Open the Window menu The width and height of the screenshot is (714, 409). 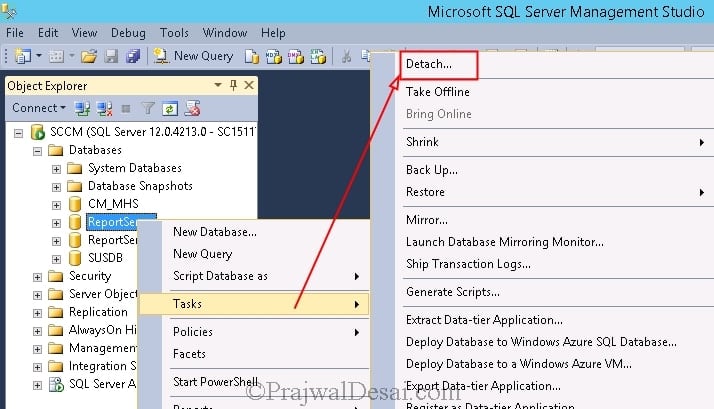pyautogui.click(x=224, y=33)
